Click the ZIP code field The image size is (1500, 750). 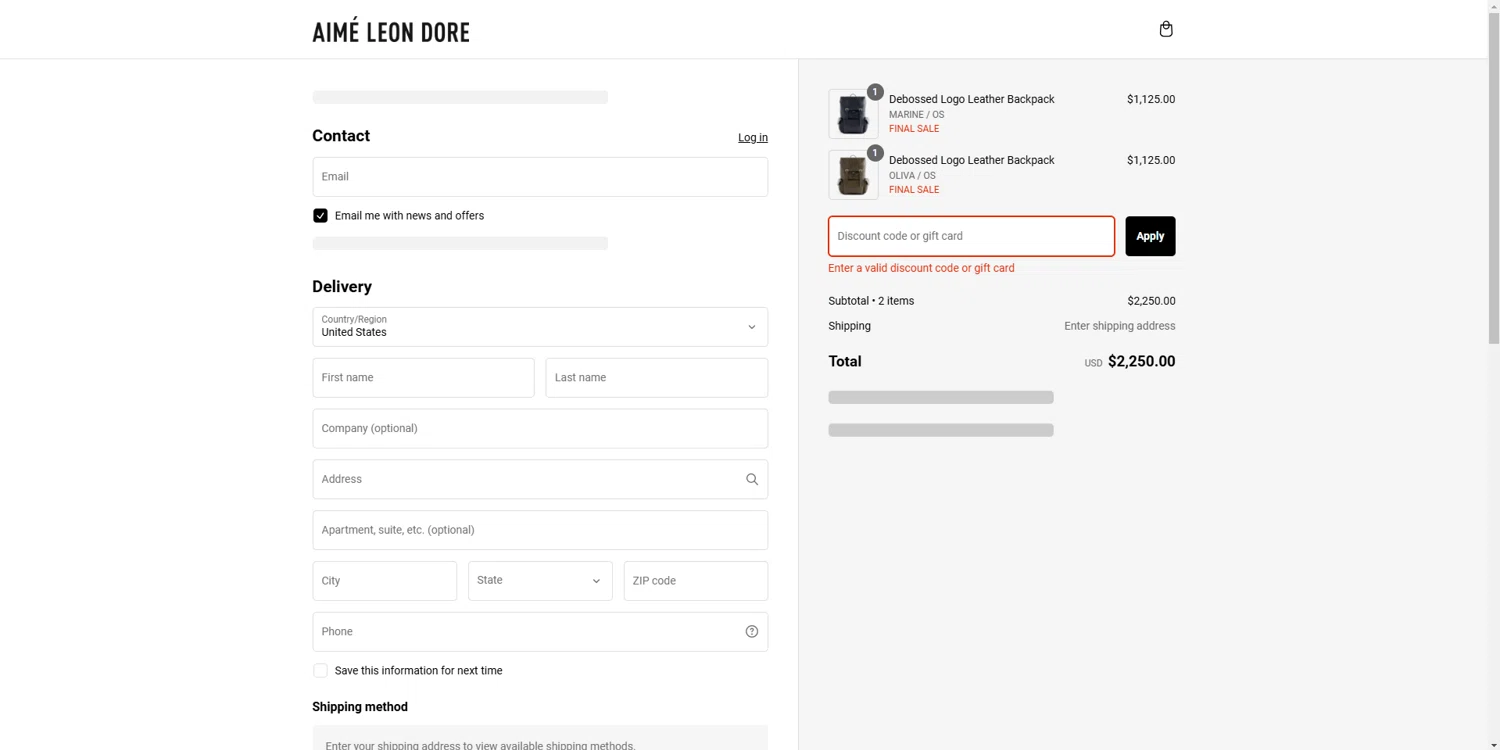pos(696,581)
